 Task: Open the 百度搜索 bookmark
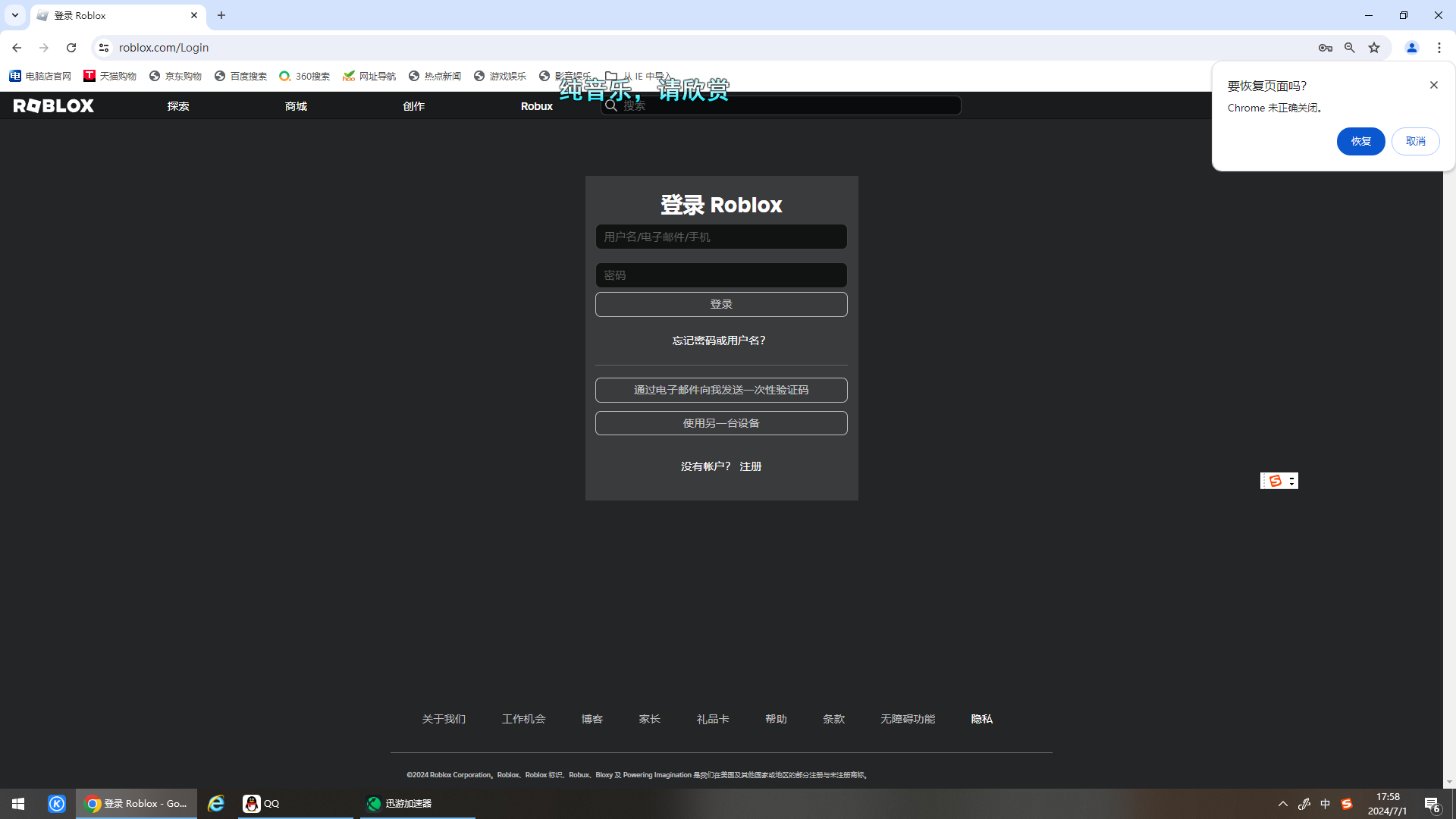240,76
